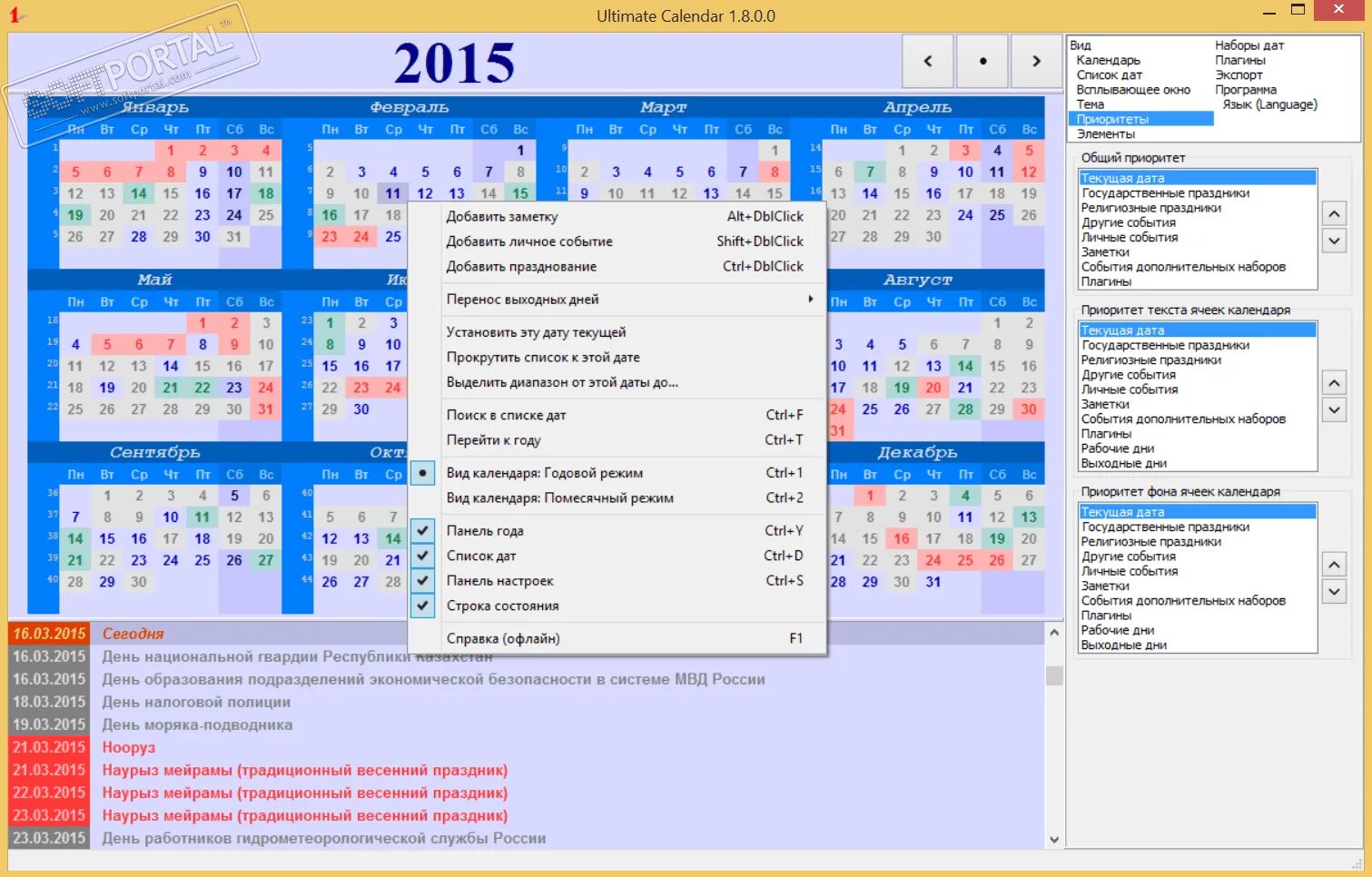The height and width of the screenshot is (877, 1372).
Task: Open the Тема settings item
Action: click(x=1090, y=104)
